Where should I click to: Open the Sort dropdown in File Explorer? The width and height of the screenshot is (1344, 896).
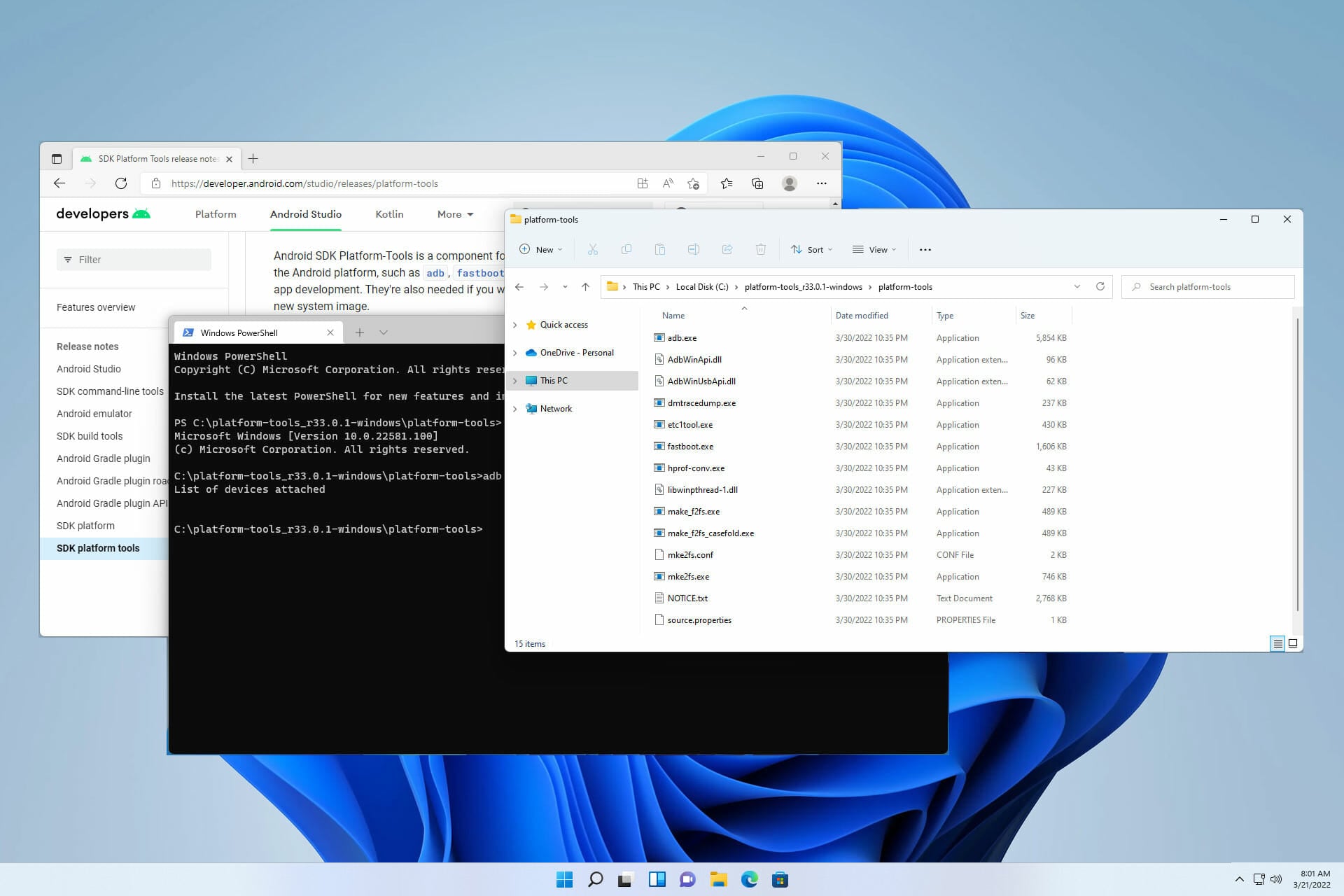812,249
